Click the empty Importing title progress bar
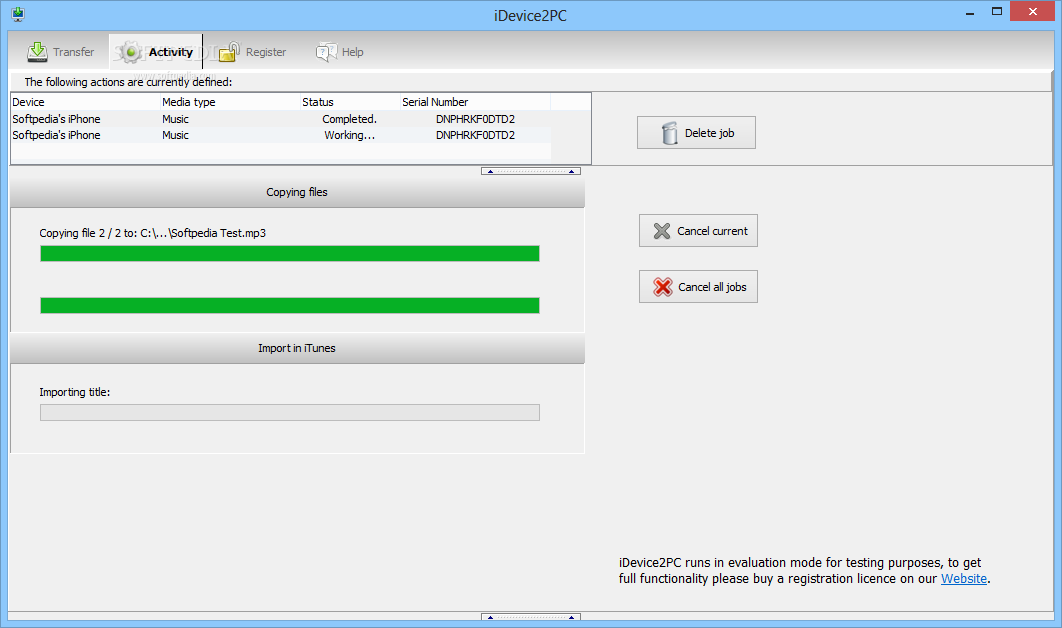 click(x=290, y=413)
